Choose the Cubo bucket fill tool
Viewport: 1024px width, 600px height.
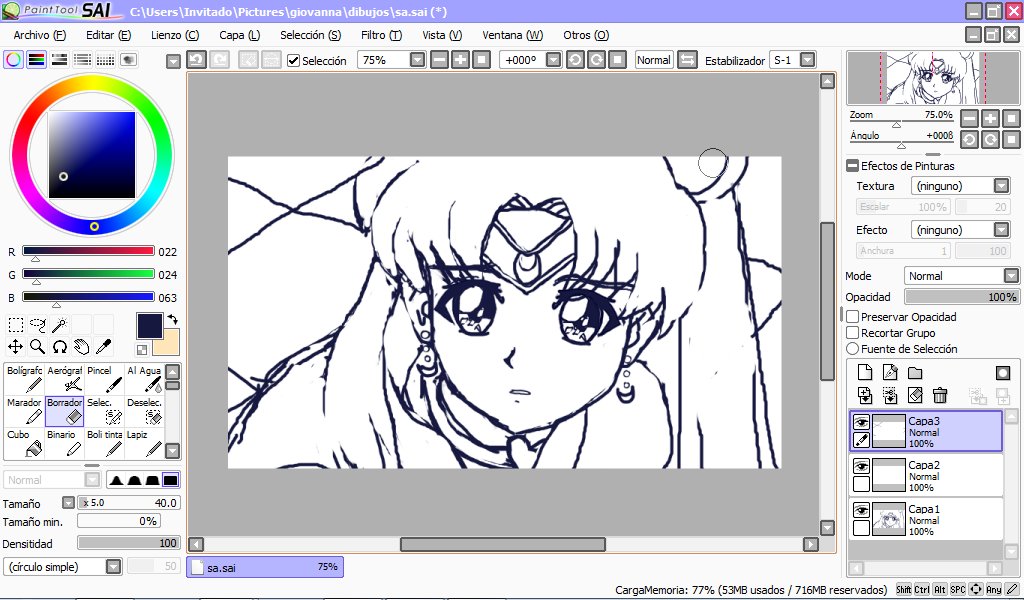tap(24, 443)
